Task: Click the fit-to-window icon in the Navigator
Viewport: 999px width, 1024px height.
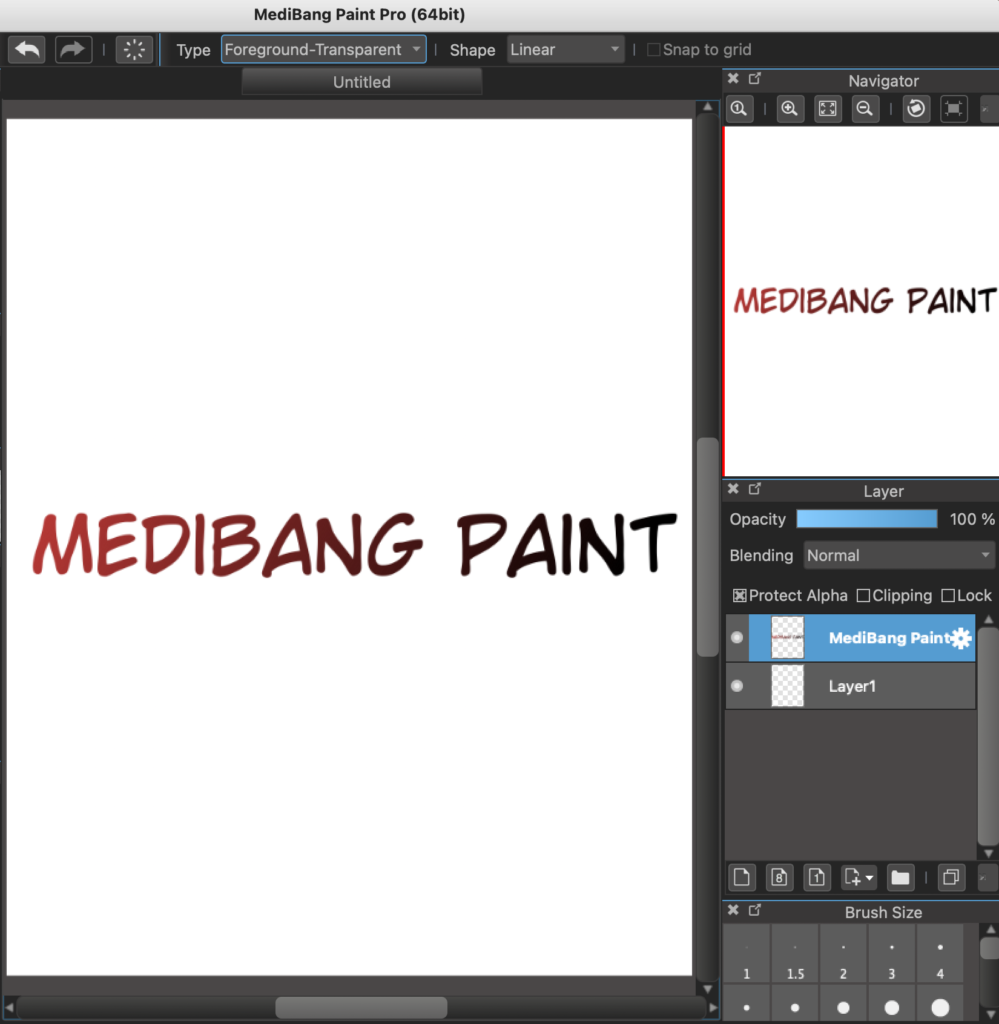Action: coord(827,108)
